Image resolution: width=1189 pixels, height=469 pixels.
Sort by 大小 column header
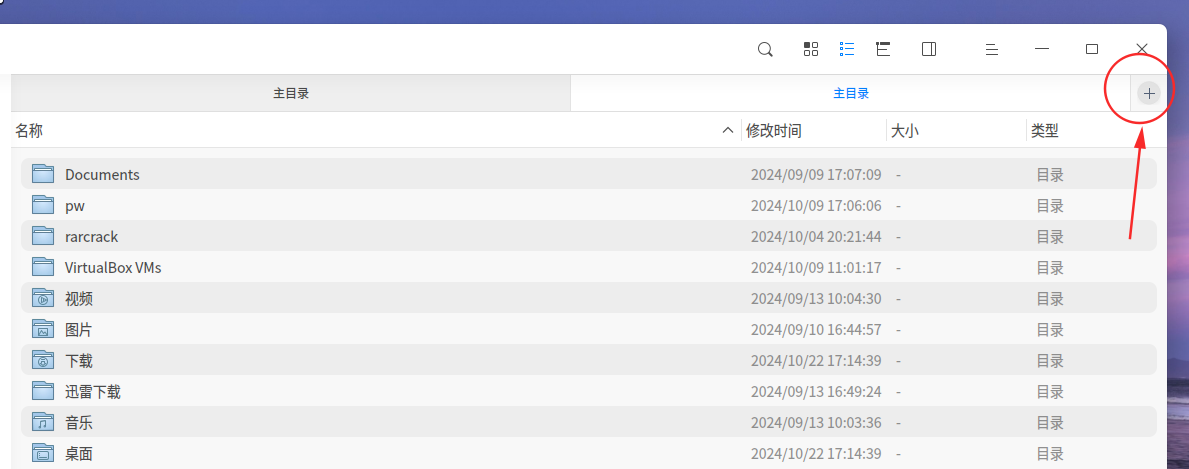pyautogui.click(x=904, y=131)
